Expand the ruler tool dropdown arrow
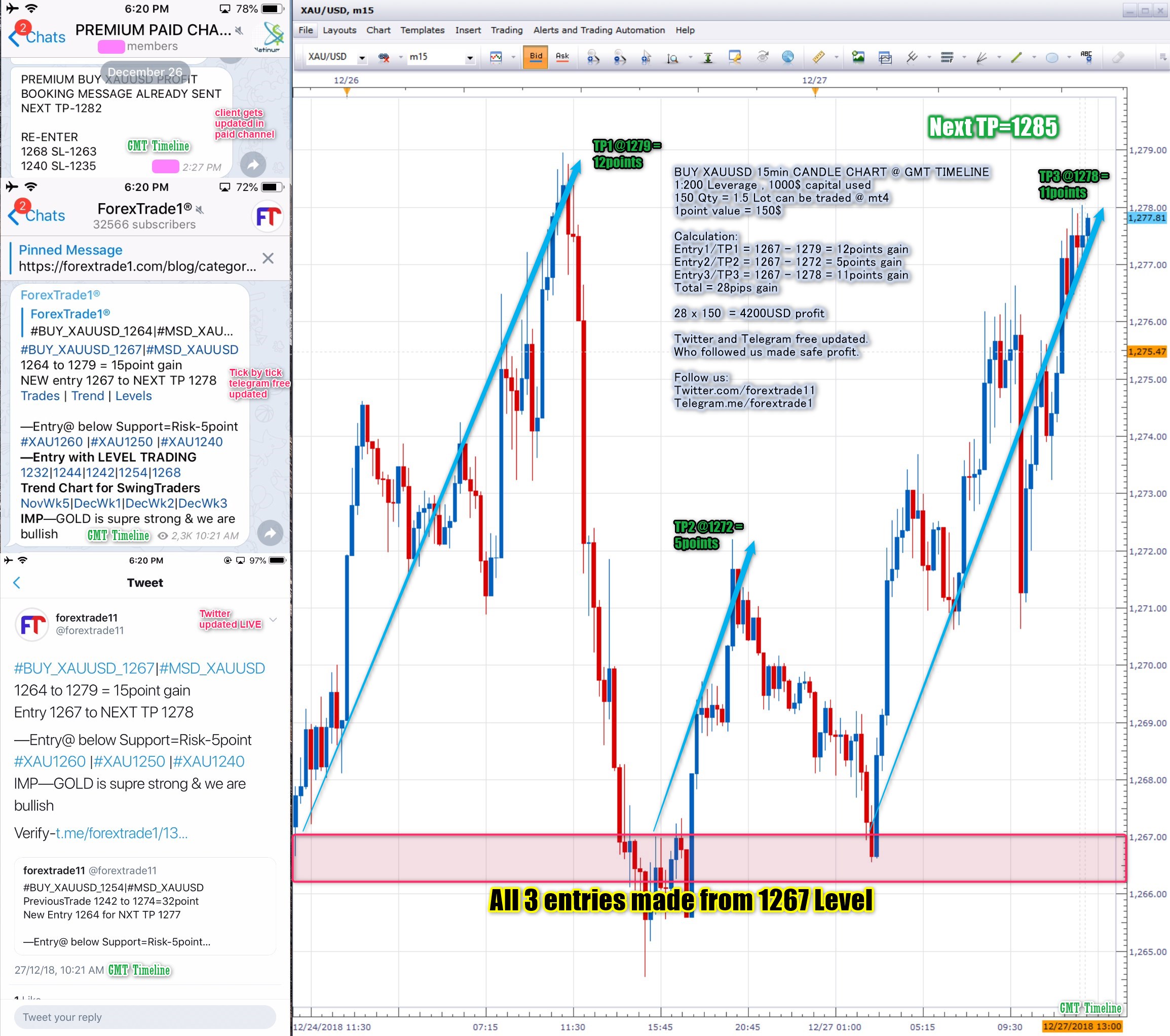The width and height of the screenshot is (1170, 1036). (836, 57)
